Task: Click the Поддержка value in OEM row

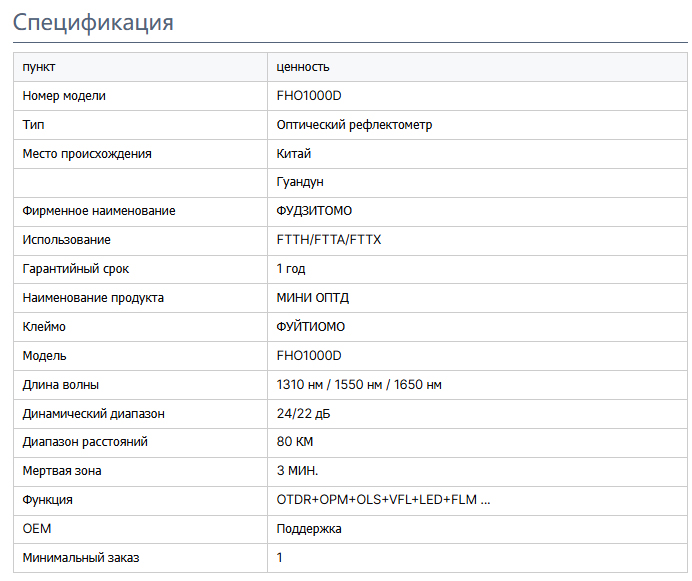Action: (309, 529)
